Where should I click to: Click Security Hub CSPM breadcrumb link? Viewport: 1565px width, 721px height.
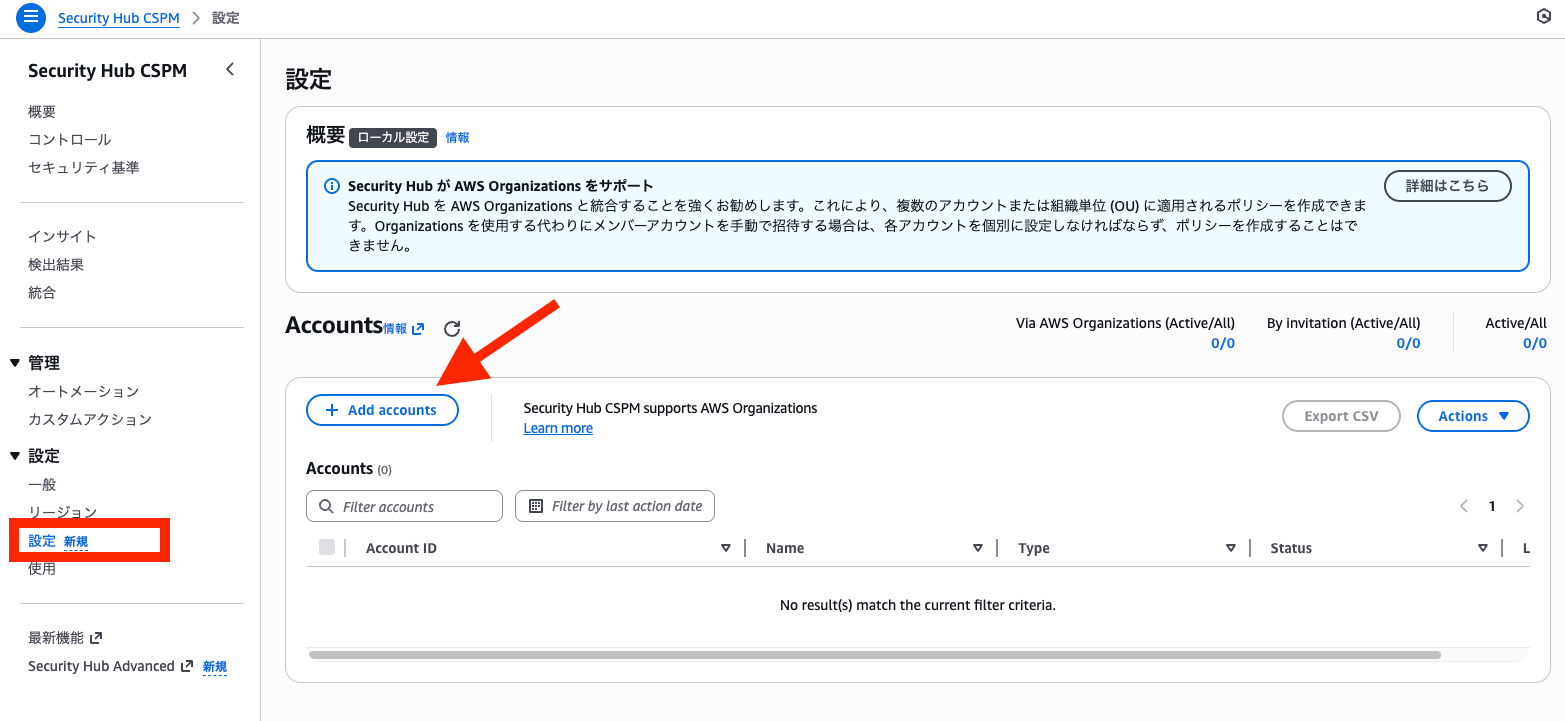click(119, 18)
